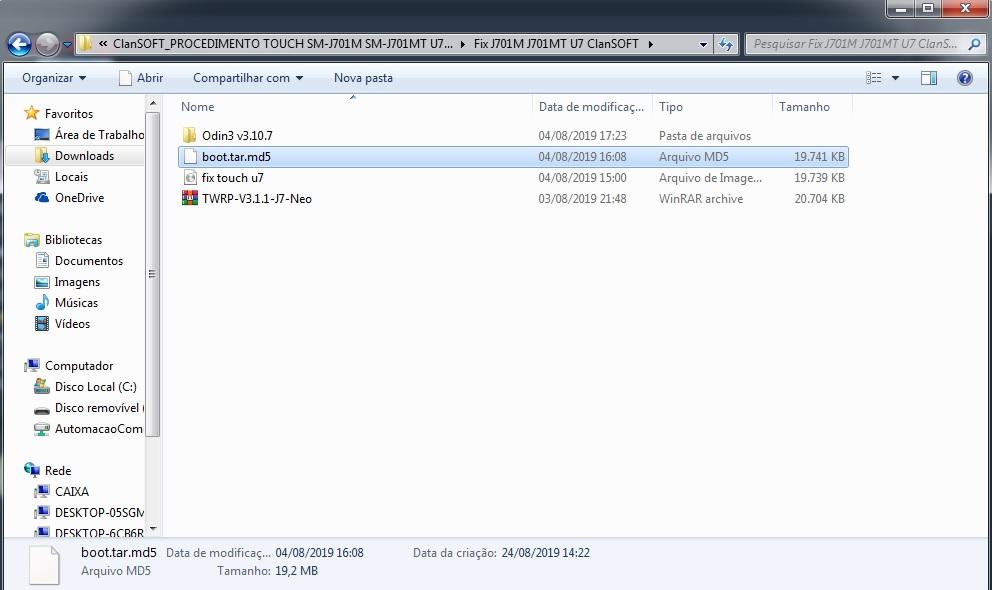Open recent locations dropdown beside navigation arrows
Screen dimensions: 992x590
pos(67,45)
